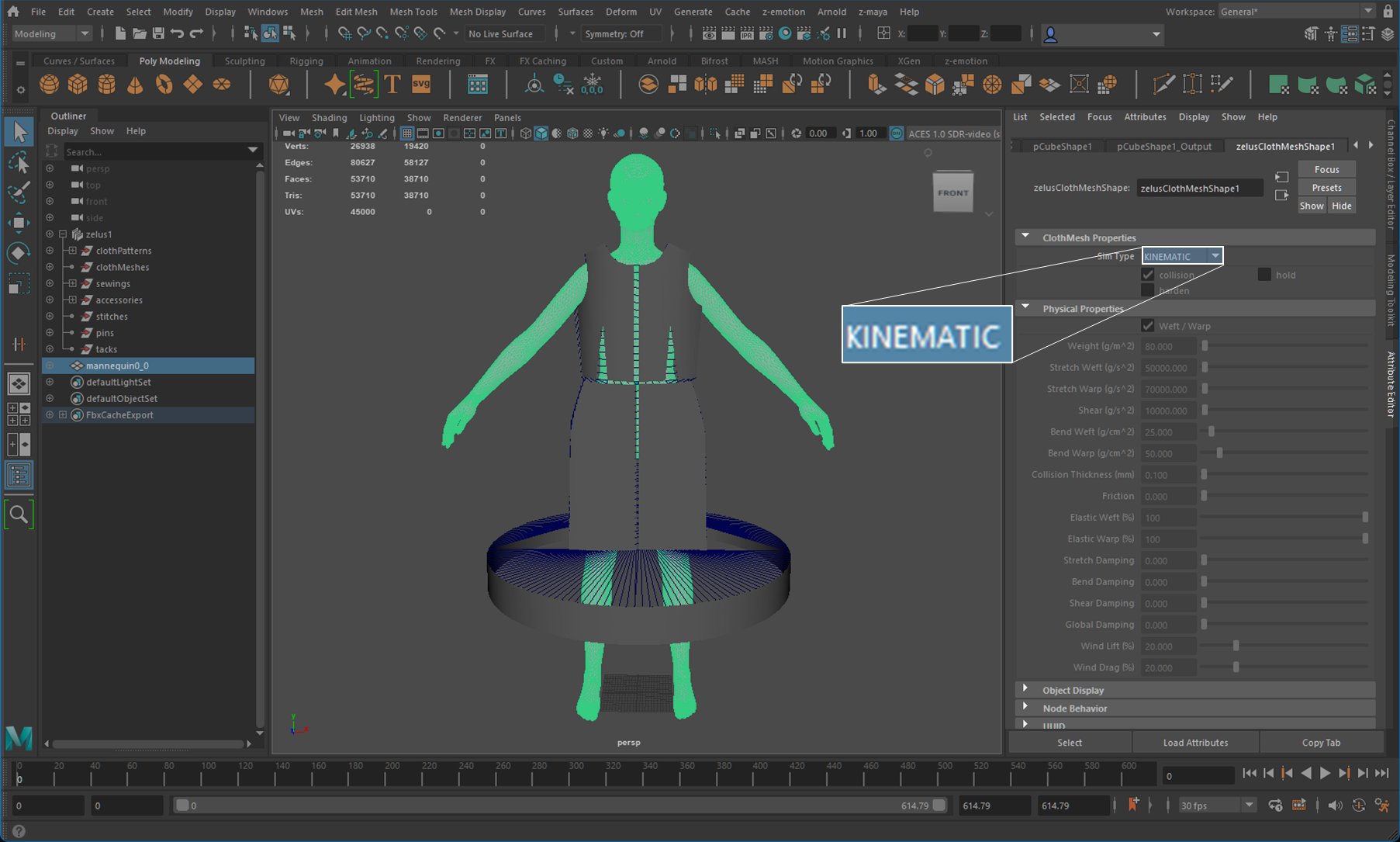
Task: Click the SVG import shelf icon
Action: 421,84
